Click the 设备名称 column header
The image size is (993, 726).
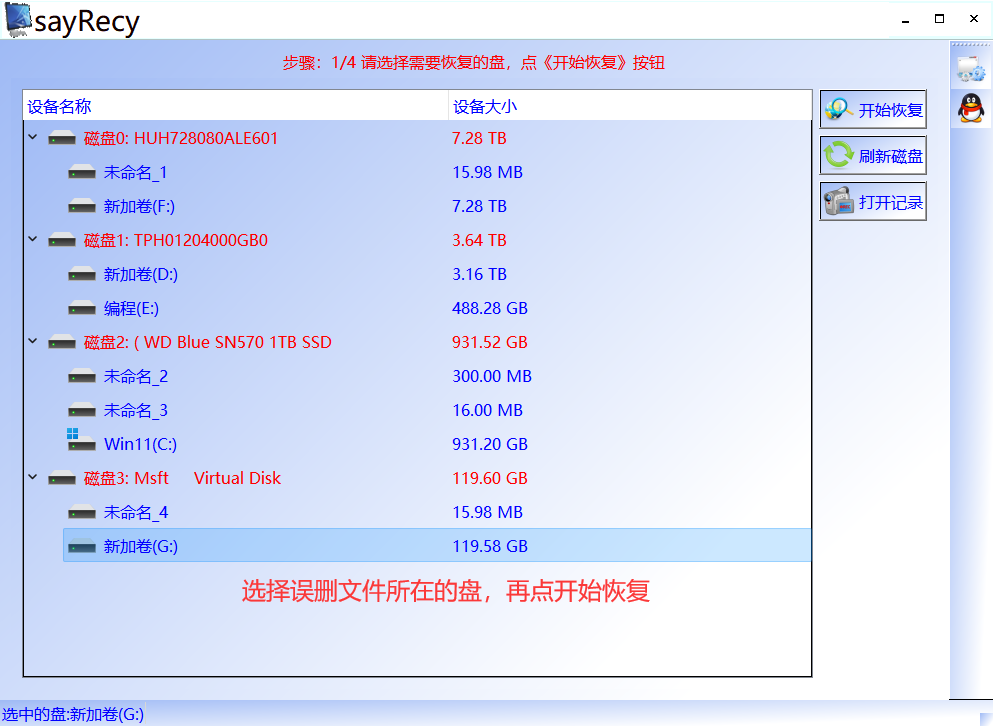click(236, 106)
